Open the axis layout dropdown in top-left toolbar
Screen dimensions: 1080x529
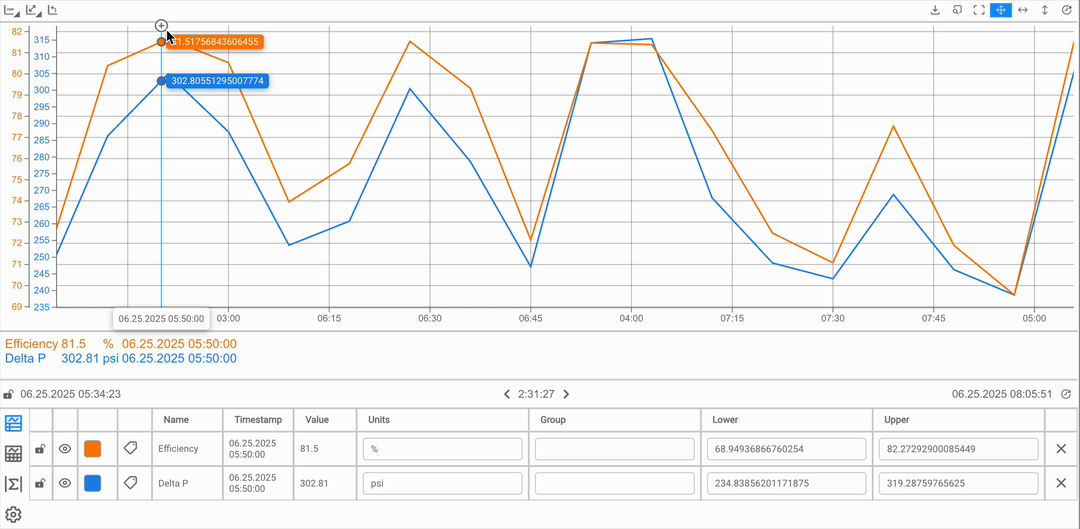11,10
